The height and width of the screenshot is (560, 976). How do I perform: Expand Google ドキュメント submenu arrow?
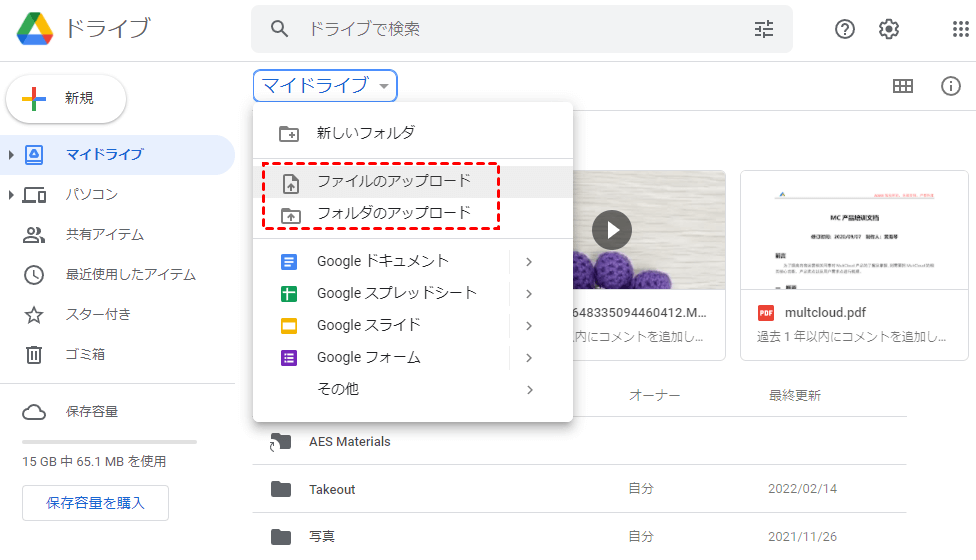pyautogui.click(x=528, y=262)
